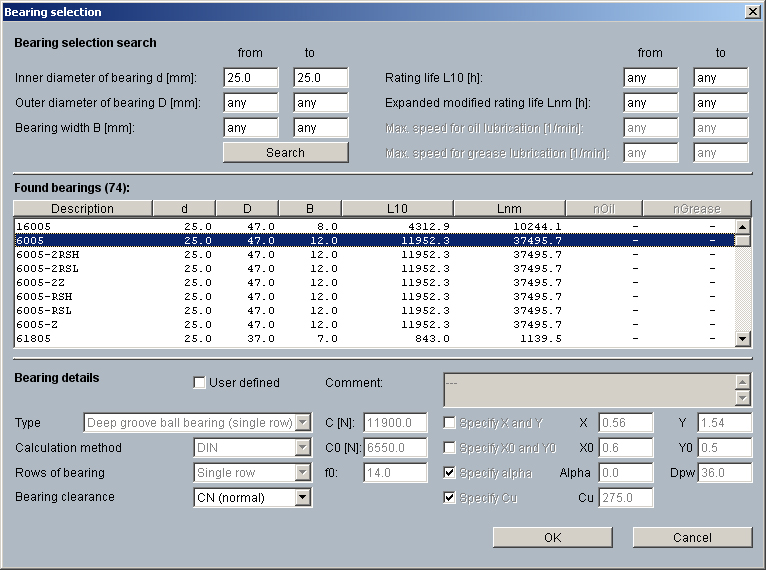Click inner diameter 'from' input field

(250, 78)
